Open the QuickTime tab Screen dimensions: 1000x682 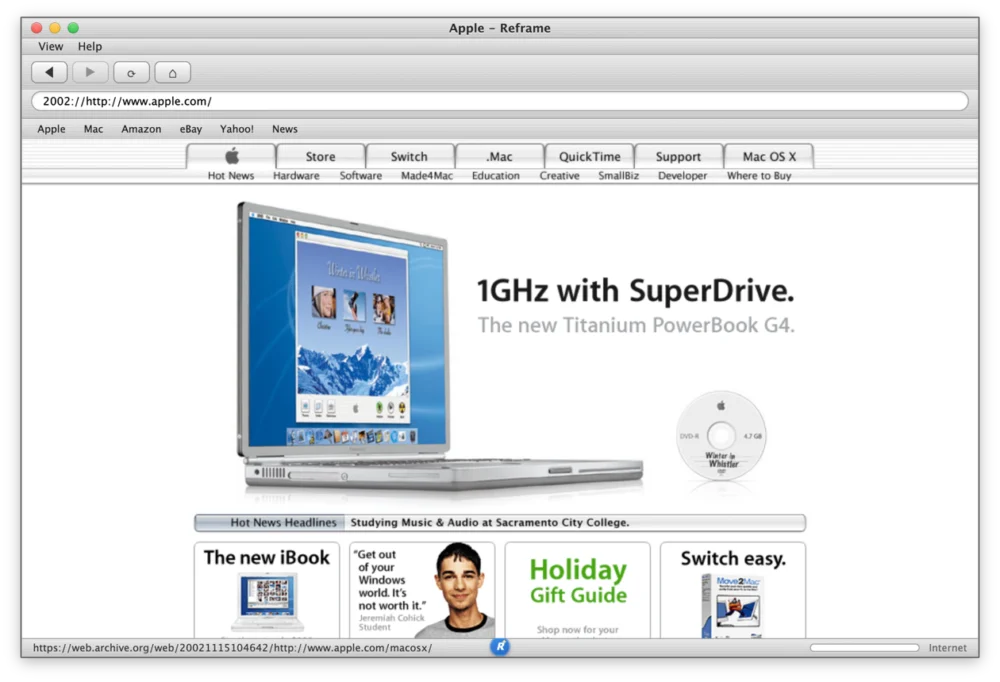[x=589, y=156]
